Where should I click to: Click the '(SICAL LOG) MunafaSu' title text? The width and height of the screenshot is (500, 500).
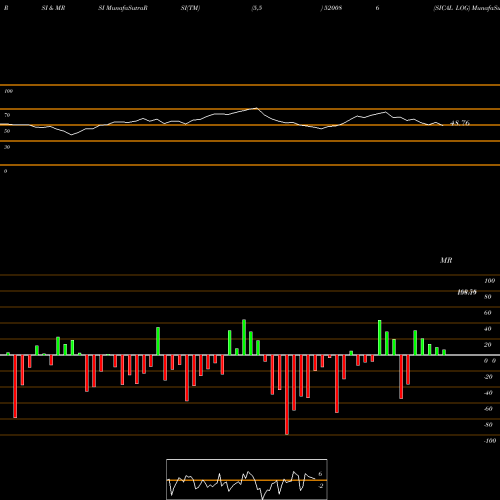[x=466, y=8]
